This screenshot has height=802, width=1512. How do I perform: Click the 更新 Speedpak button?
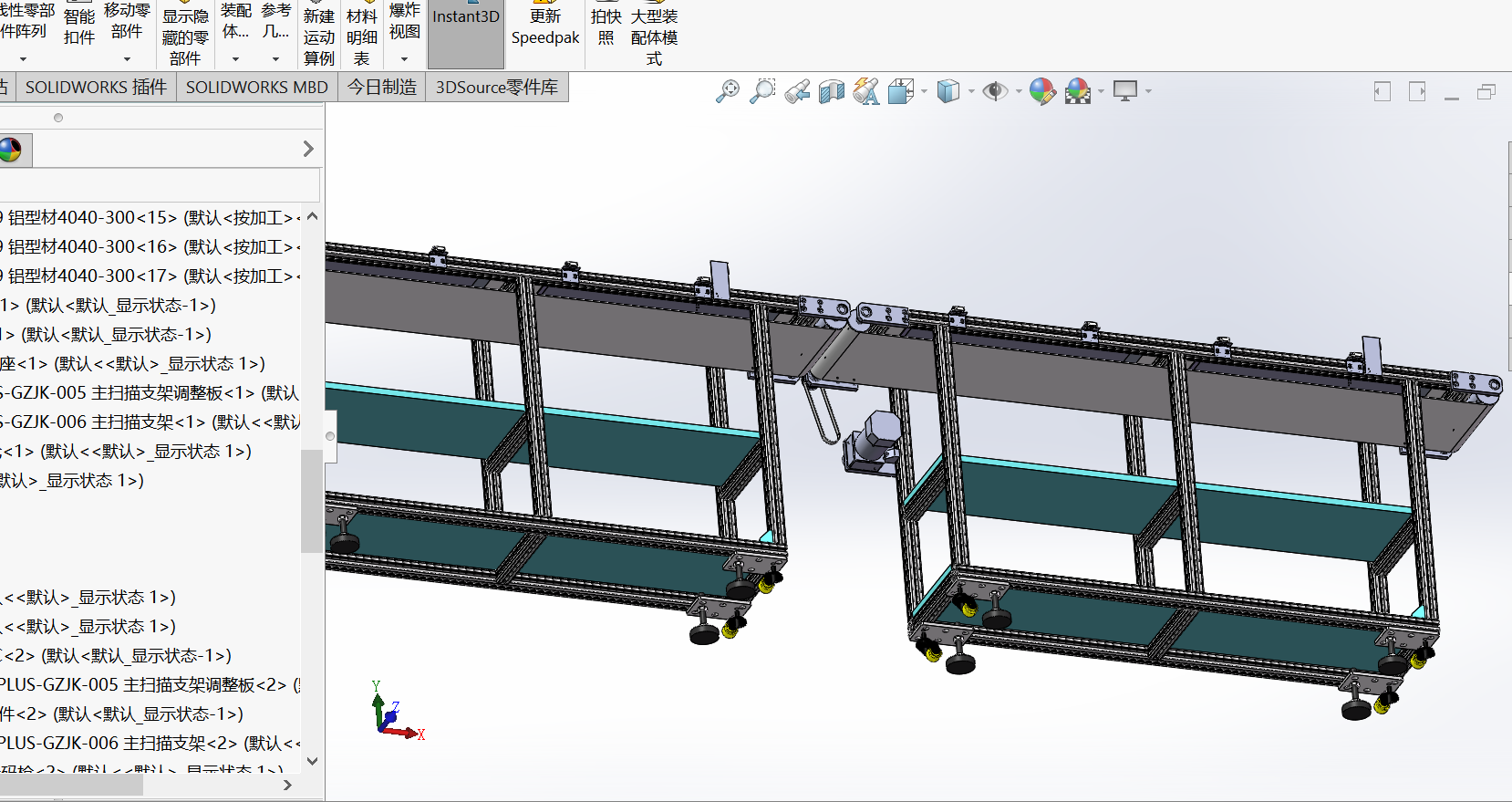tap(545, 26)
